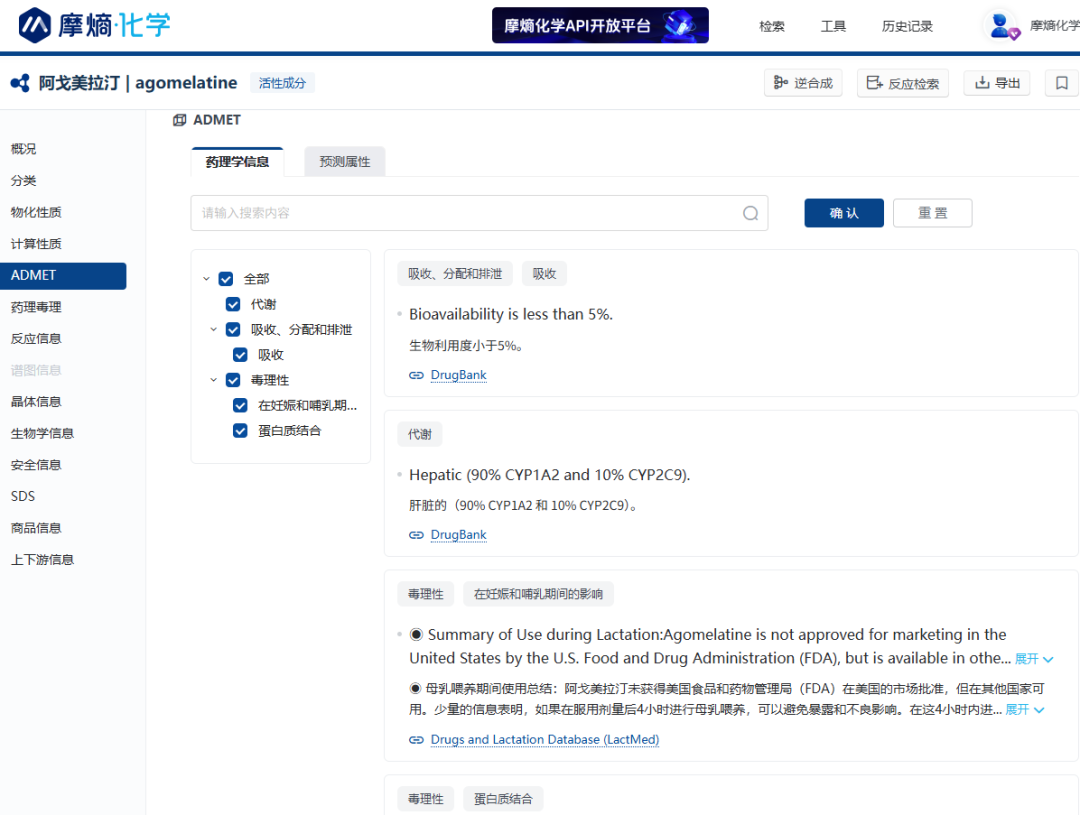
Task: Expand the English lactation summary with 展开
Action: (1031, 659)
